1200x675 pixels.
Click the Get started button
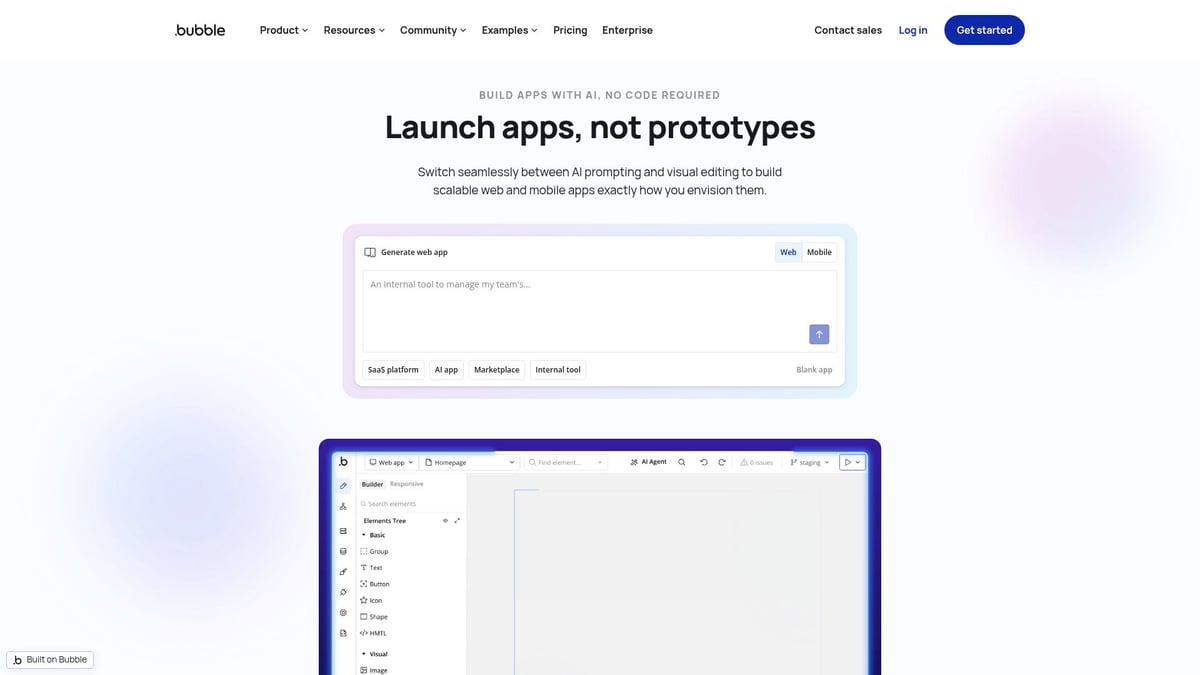point(984,30)
